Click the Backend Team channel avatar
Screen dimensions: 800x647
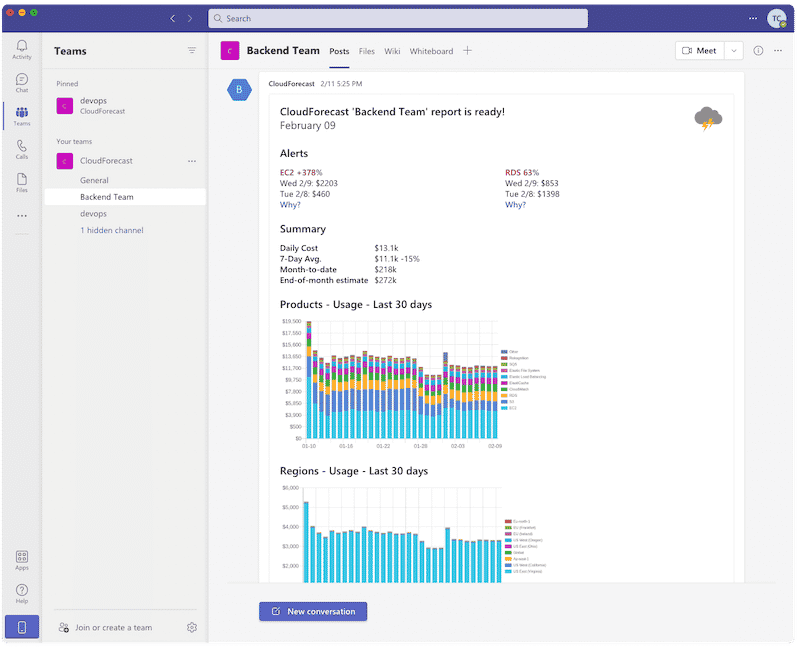pos(230,51)
